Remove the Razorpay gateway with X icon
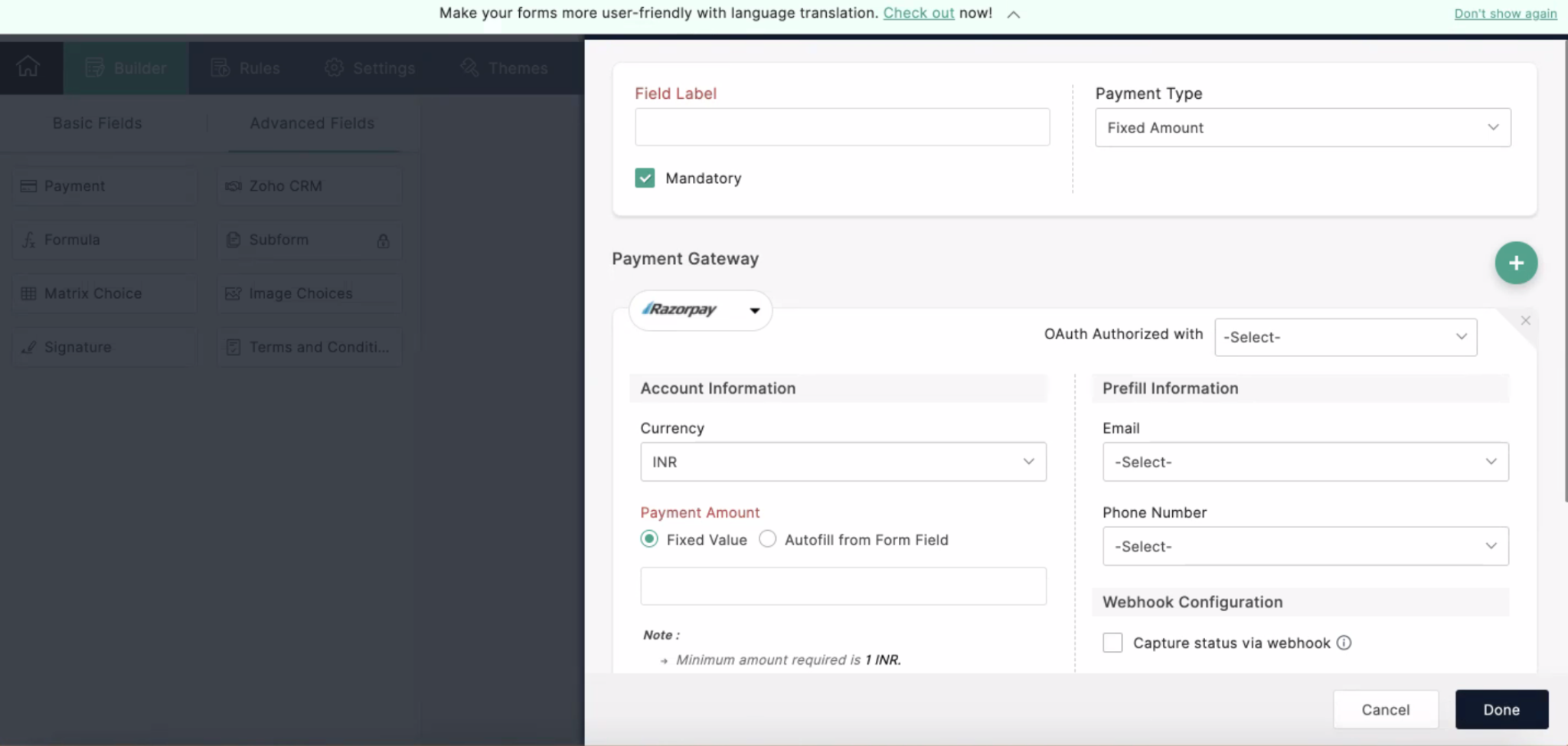 click(x=1525, y=321)
